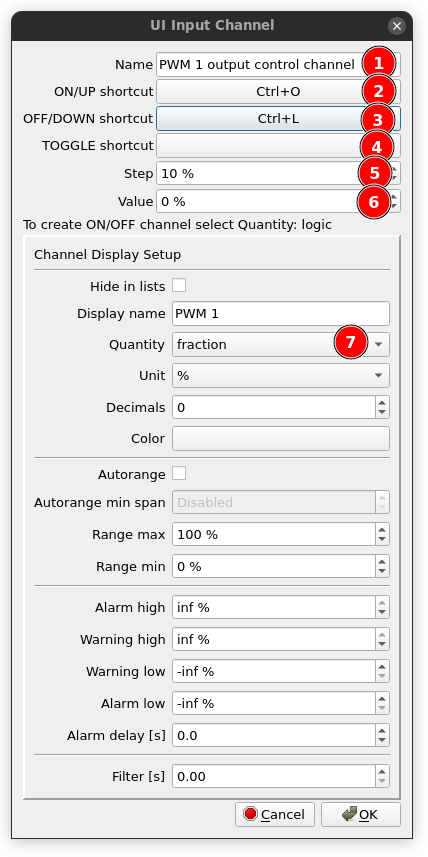
Task: Increase Alarm delay with the up arrow
Action: 382,730
